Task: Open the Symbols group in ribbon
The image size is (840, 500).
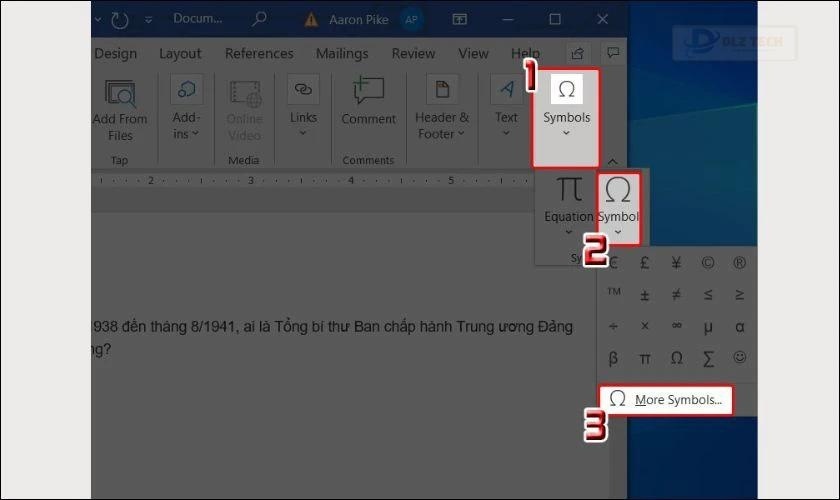Action: coord(566,117)
